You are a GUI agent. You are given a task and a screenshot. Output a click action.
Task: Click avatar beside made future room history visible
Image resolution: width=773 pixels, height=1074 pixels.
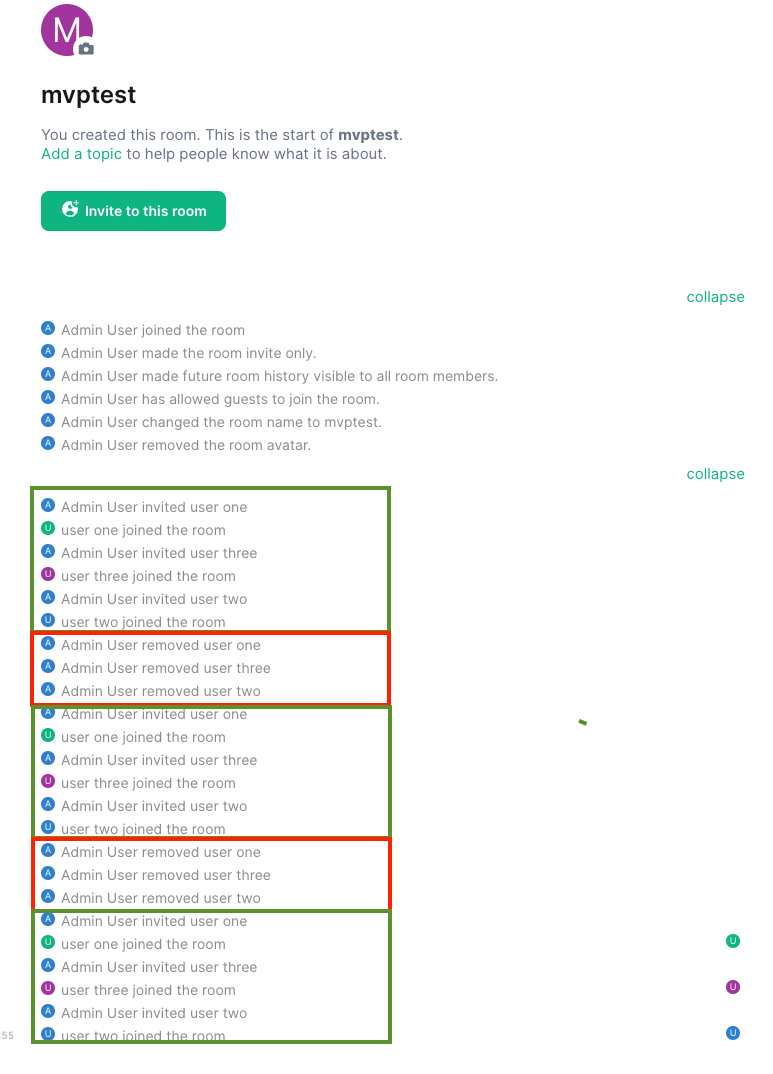coord(48,374)
